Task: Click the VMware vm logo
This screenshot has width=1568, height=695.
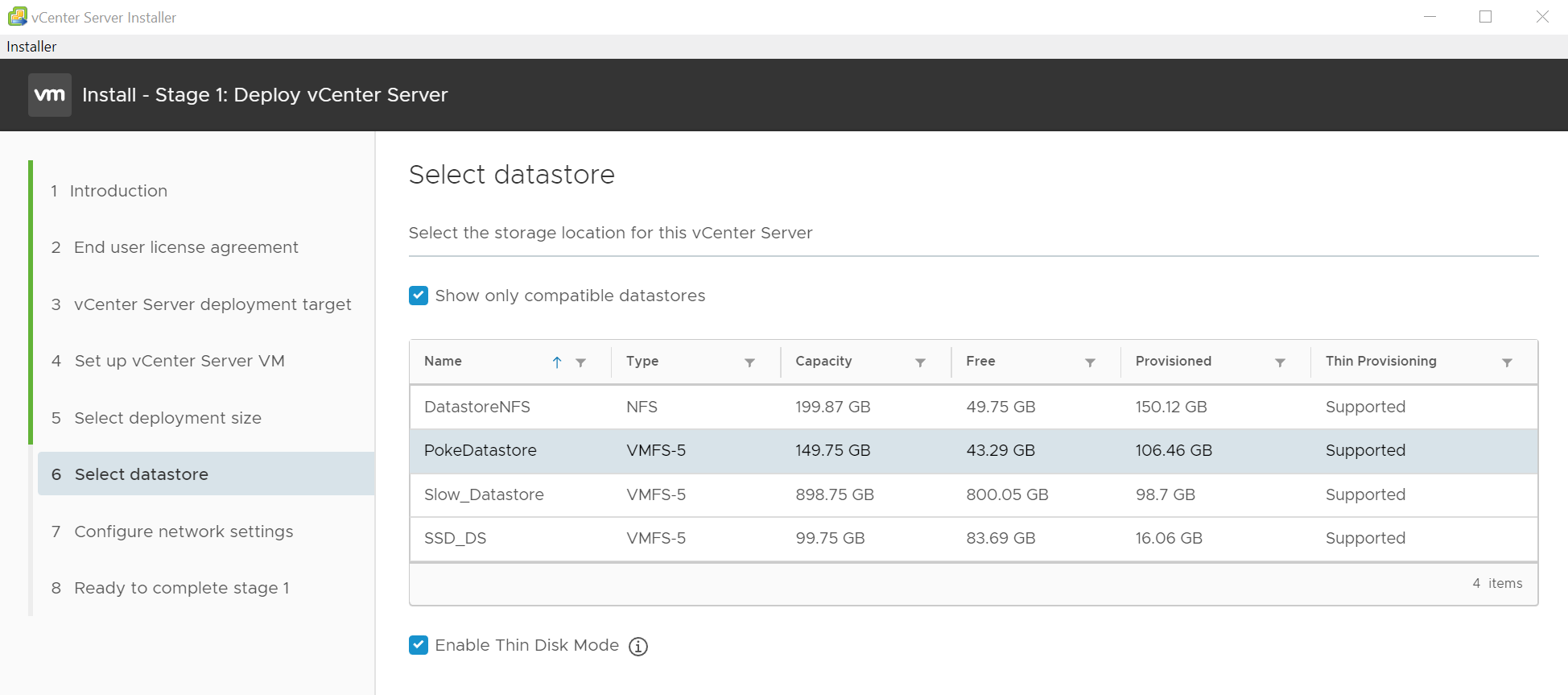Action: click(x=50, y=95)
